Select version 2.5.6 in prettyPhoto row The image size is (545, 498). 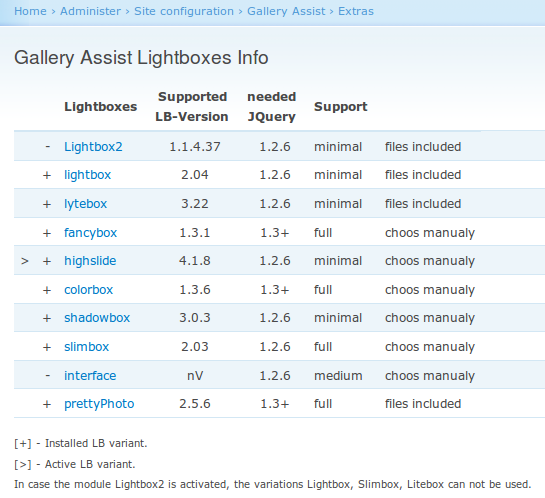pos(195,404)
